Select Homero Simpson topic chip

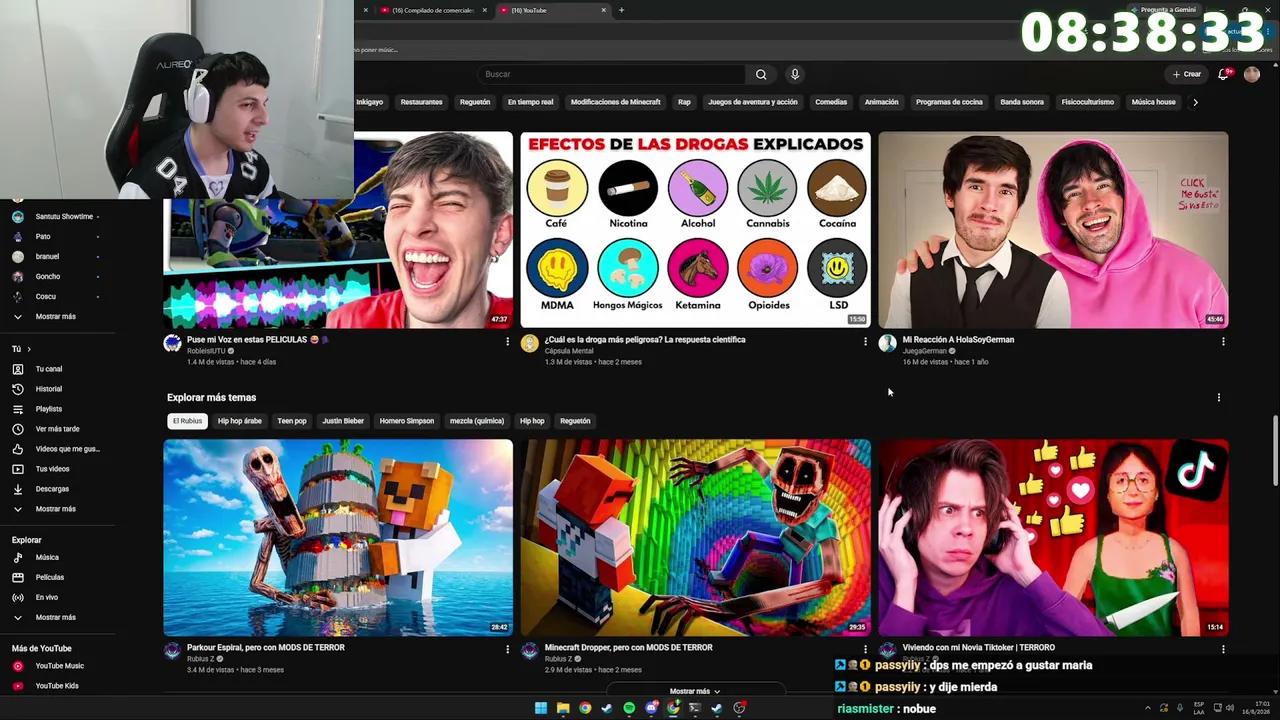407,421
